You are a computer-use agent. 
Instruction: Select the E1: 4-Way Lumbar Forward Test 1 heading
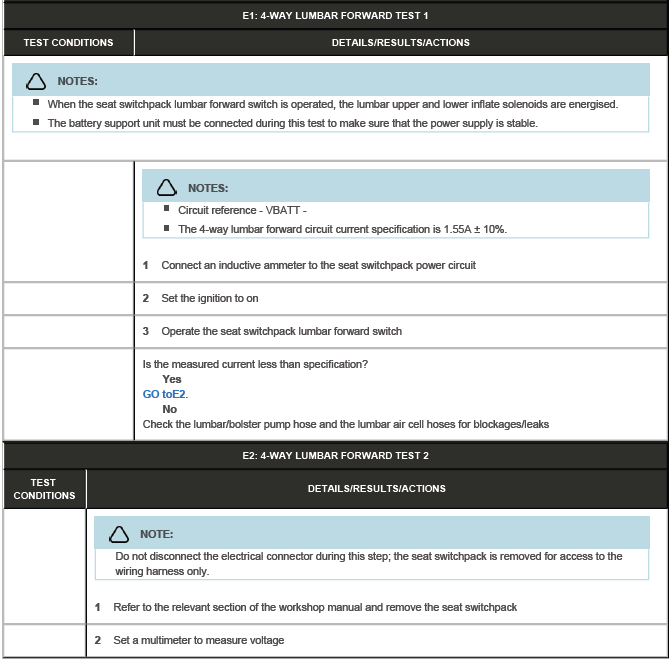335,16
